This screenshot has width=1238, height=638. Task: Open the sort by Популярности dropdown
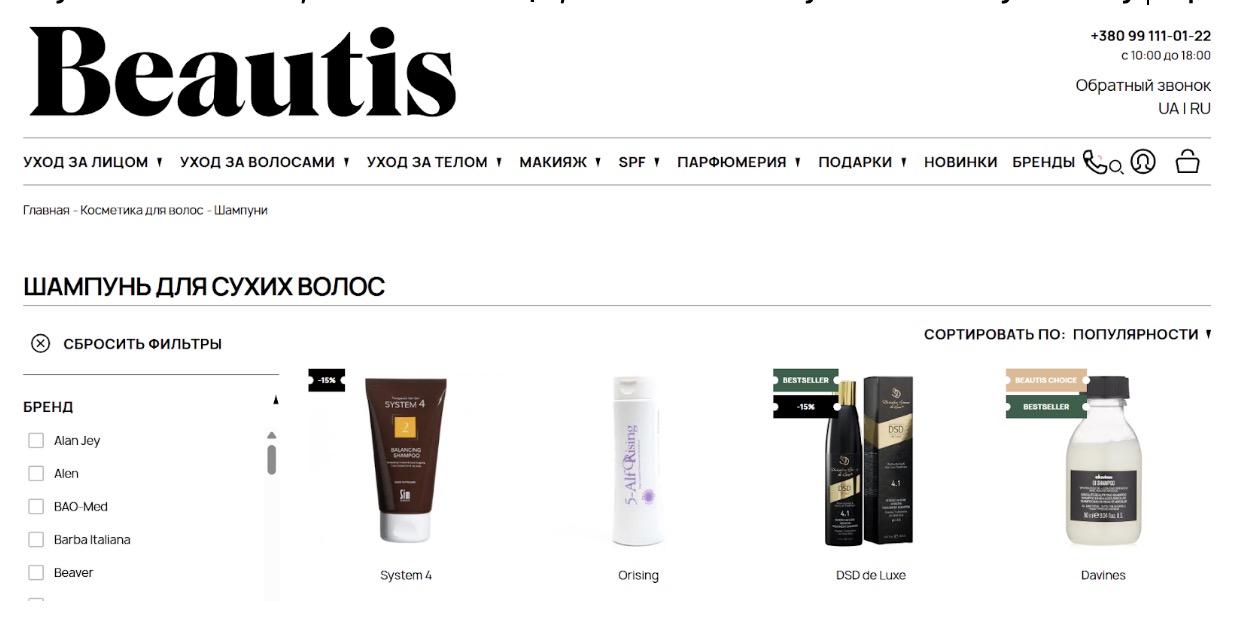[x=1141, y=335]
